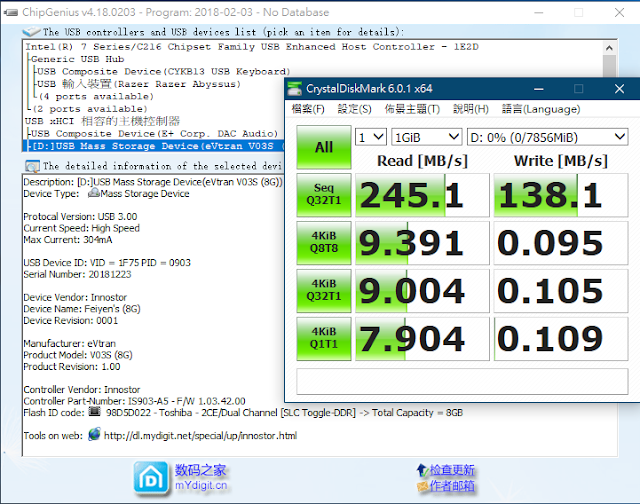Open the 檔案(F) menu
Viewport: 640px width, 504px height.
tap(308, 109)
